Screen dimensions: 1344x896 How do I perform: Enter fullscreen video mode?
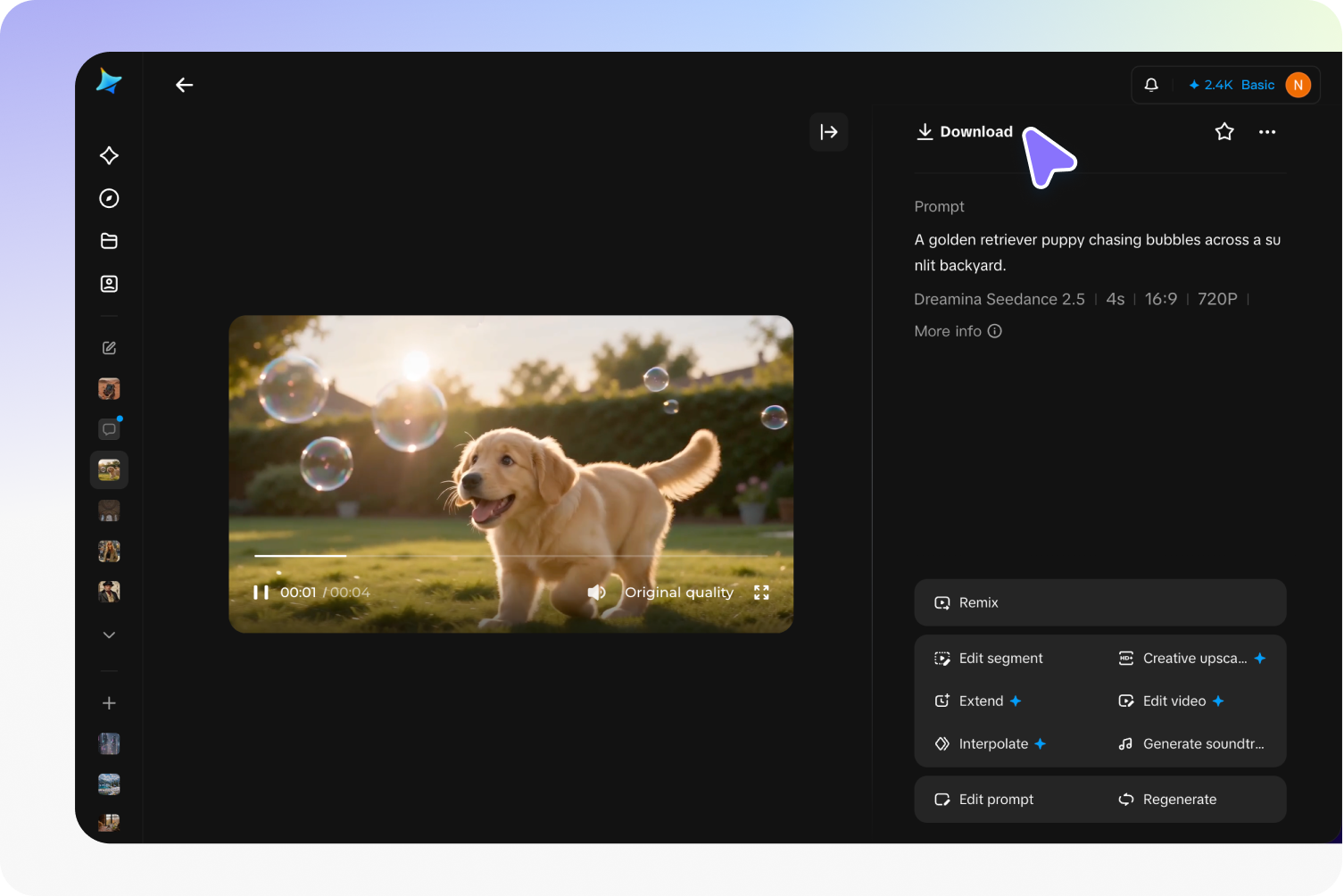coord(761,593)
